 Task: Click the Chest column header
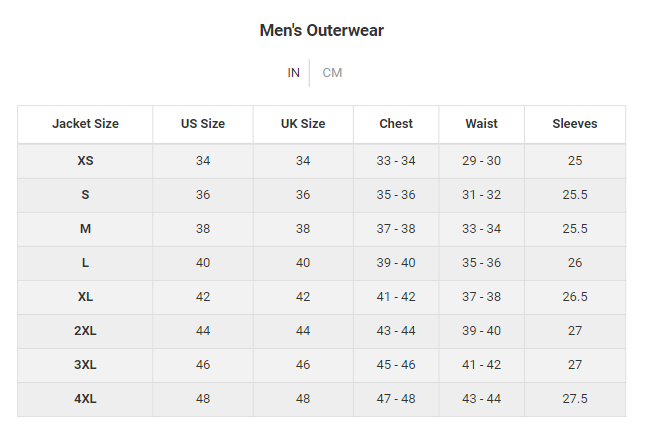click(x=396, y=124)
